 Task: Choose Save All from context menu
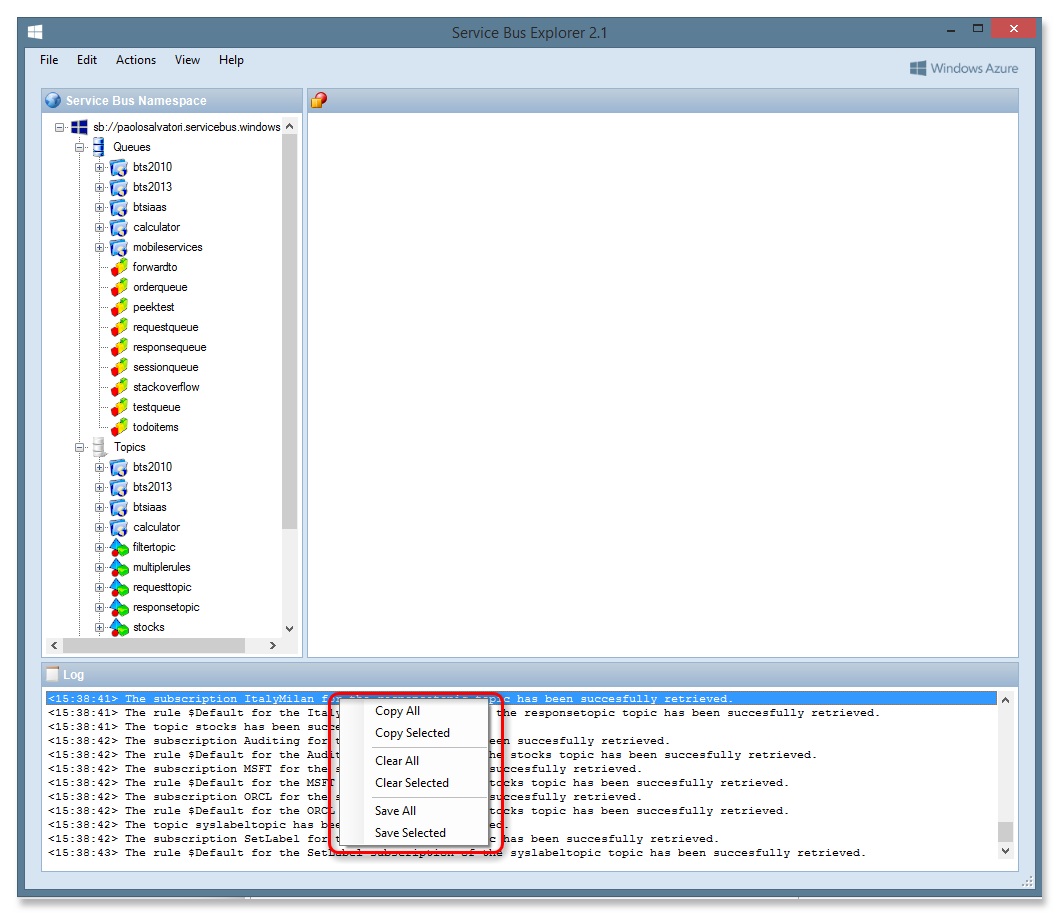(413, 811)
